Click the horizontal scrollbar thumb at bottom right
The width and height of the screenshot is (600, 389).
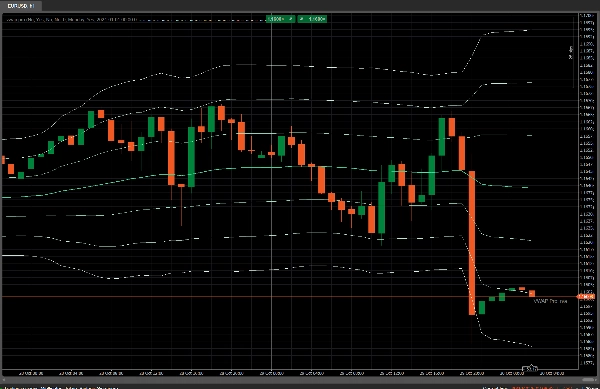coord(589,379)
